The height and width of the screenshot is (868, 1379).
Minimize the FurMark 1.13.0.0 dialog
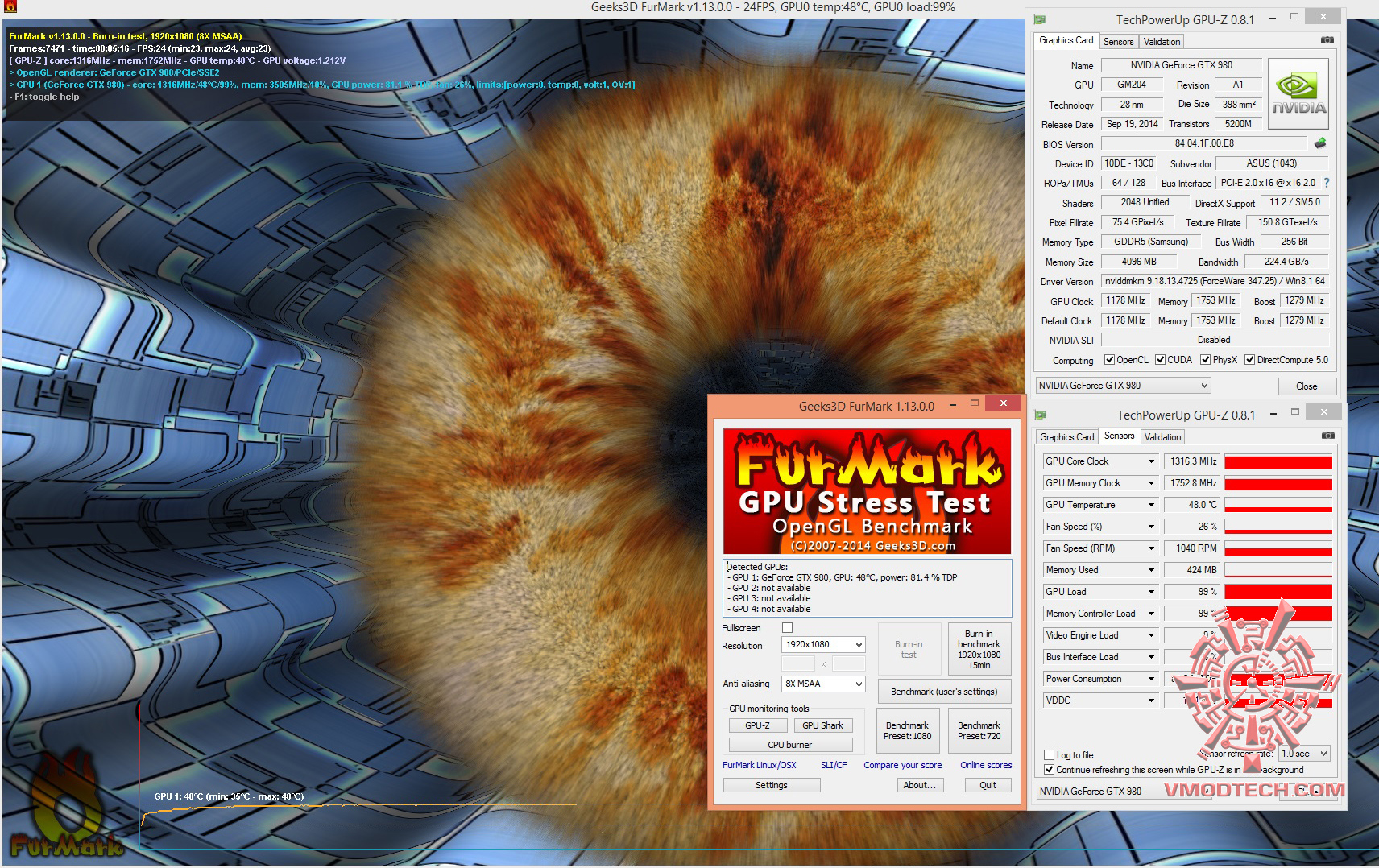click(953, 404)
